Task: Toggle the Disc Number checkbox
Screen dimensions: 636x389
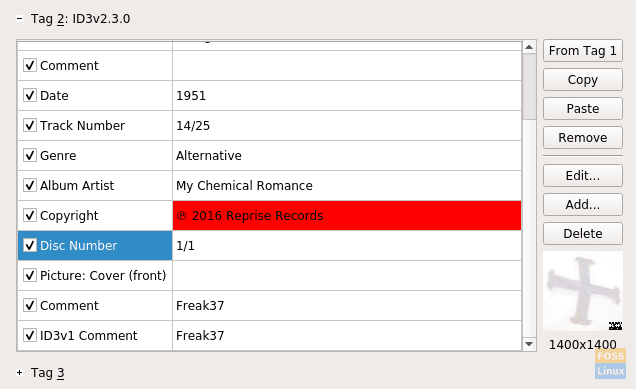Action: pos(30,245)
